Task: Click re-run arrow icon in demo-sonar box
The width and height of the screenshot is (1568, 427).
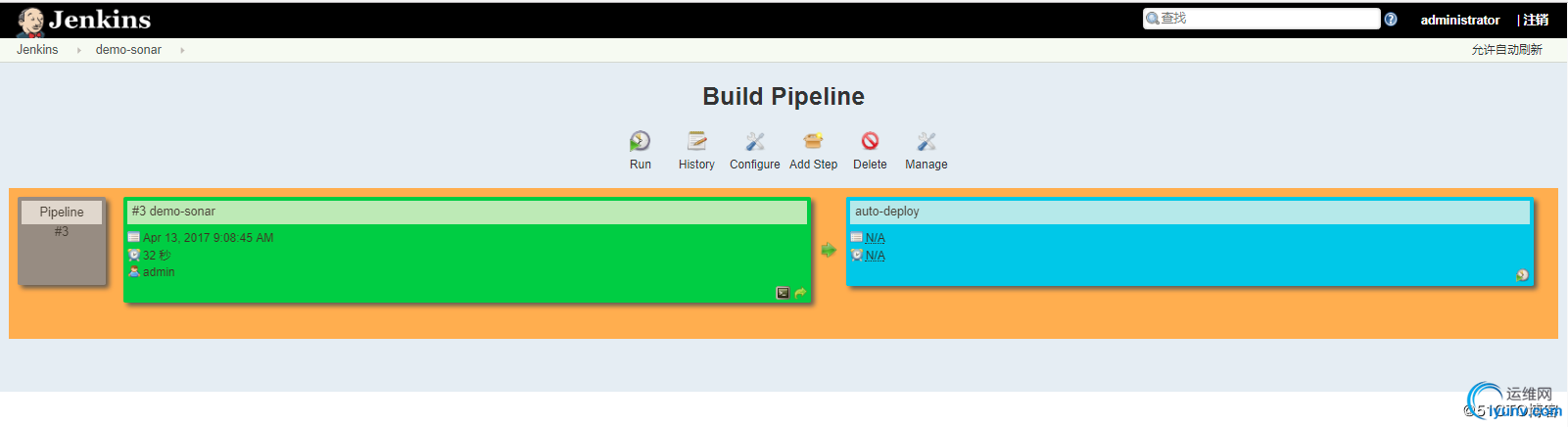Action: 800,293
